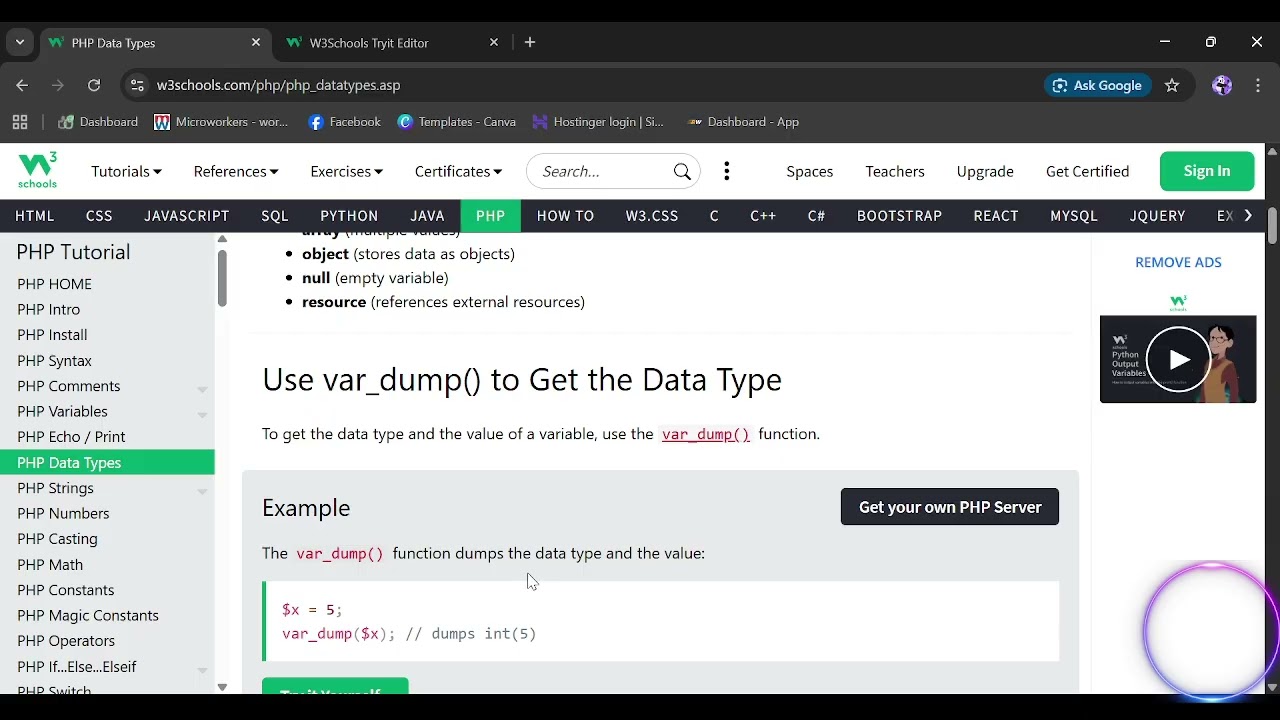This screenshot has width=1280, height=720.
Task: Expand PHP Comments submenu arrow
Action: click(x=202, y=389)
